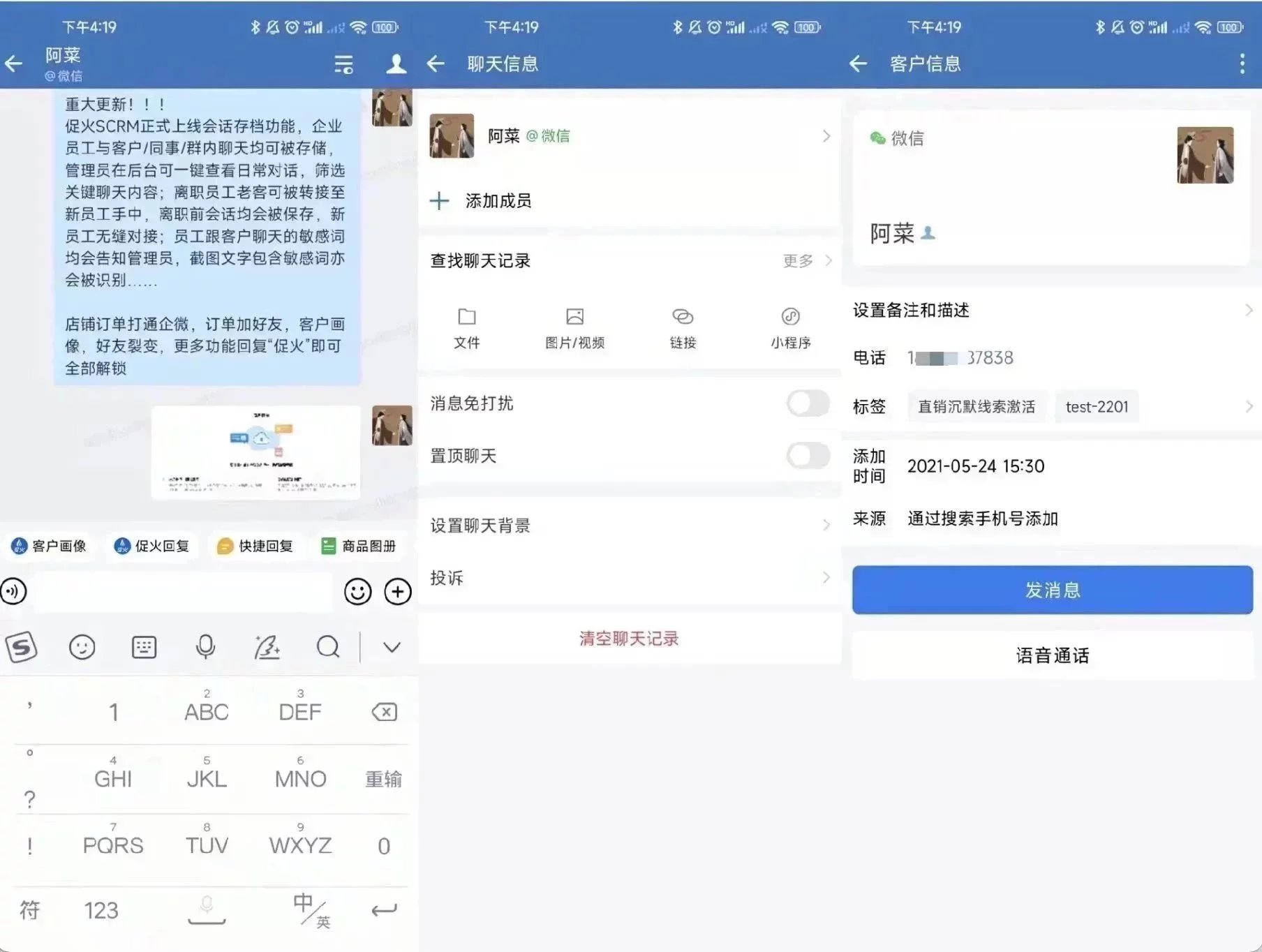Open handwriting input icon on keyboard

click(x=267, y=647)
